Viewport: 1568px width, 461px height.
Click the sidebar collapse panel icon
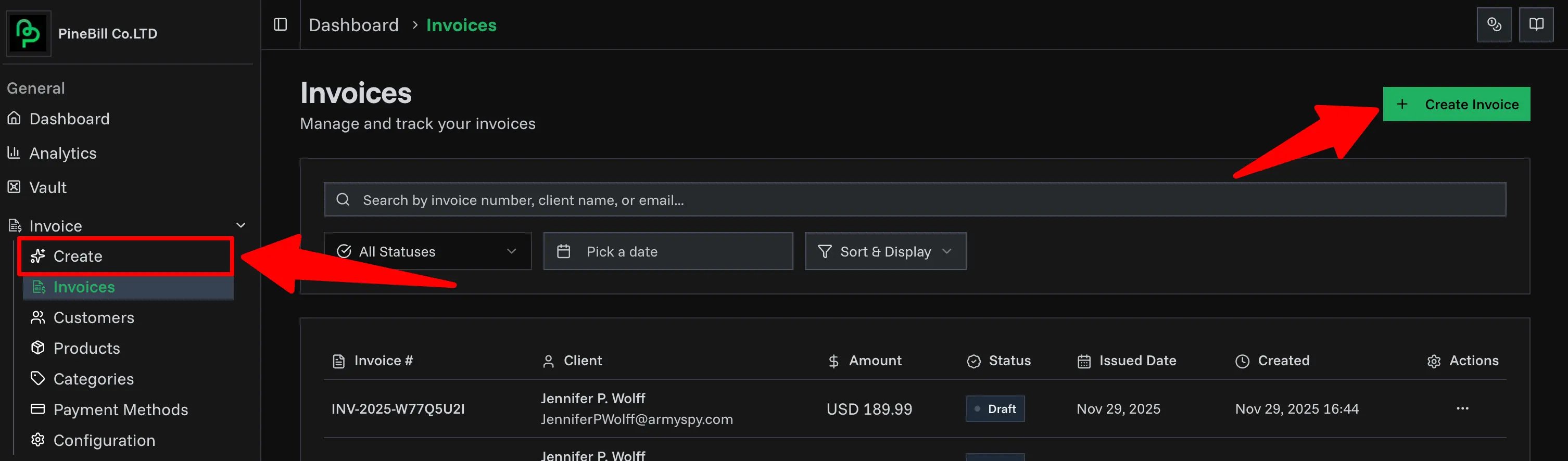coord(280,24)
